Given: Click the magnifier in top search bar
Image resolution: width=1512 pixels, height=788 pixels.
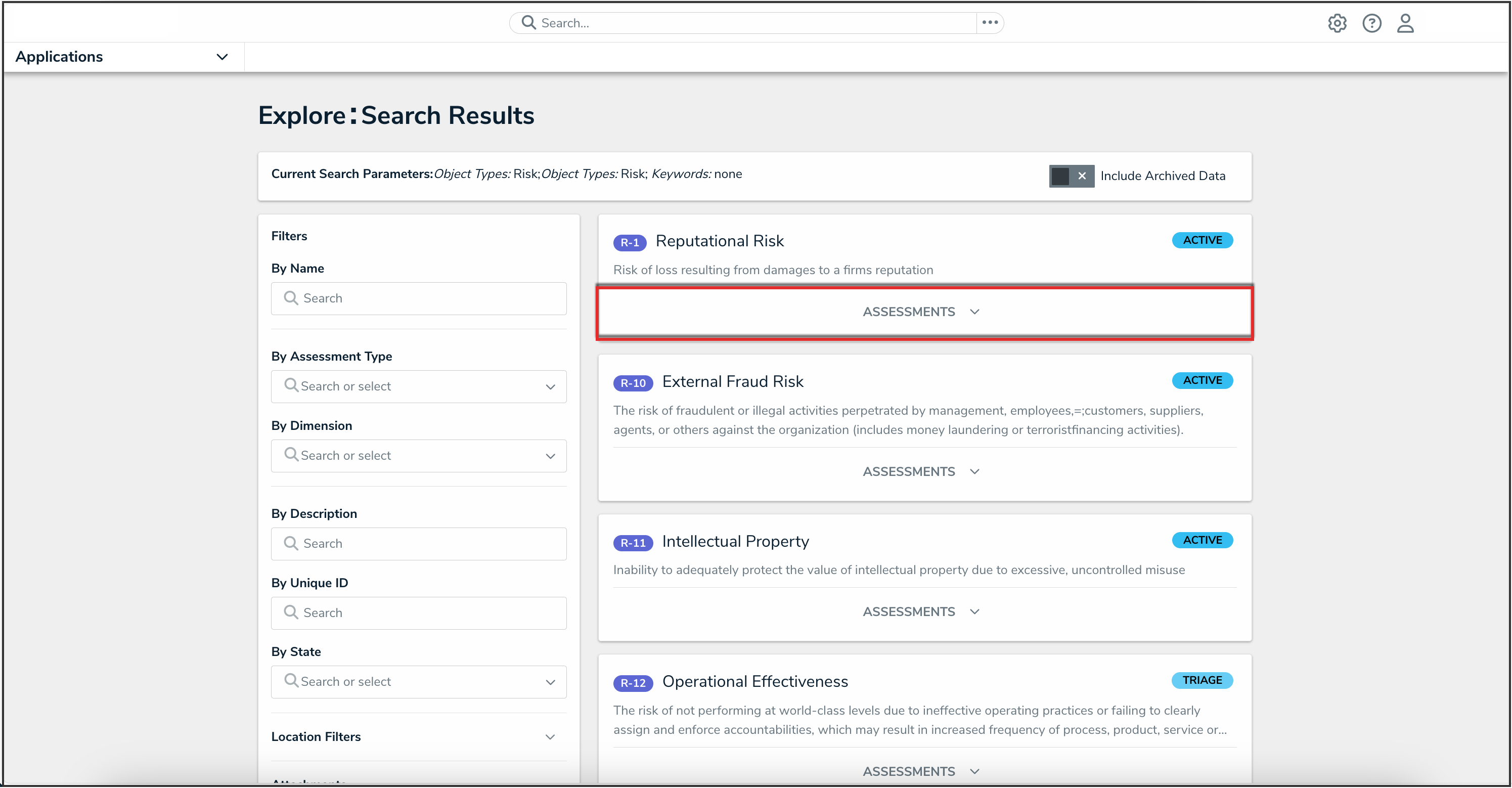Looking at the screenshot, I should [x=528, y=22].
